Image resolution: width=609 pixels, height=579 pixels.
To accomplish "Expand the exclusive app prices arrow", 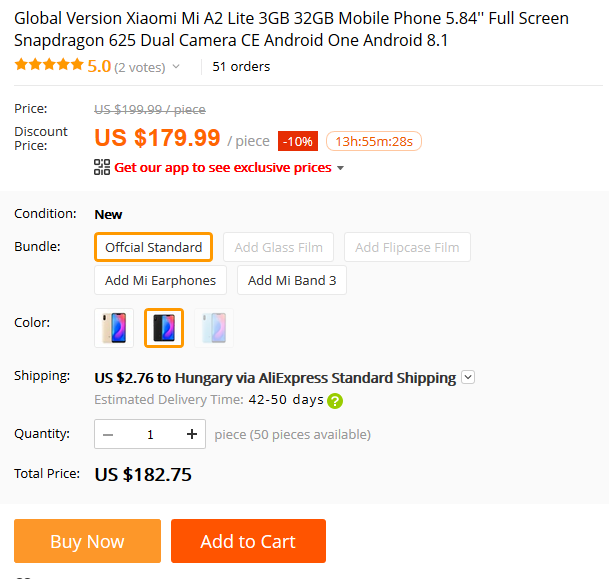I will coord(340,168).
